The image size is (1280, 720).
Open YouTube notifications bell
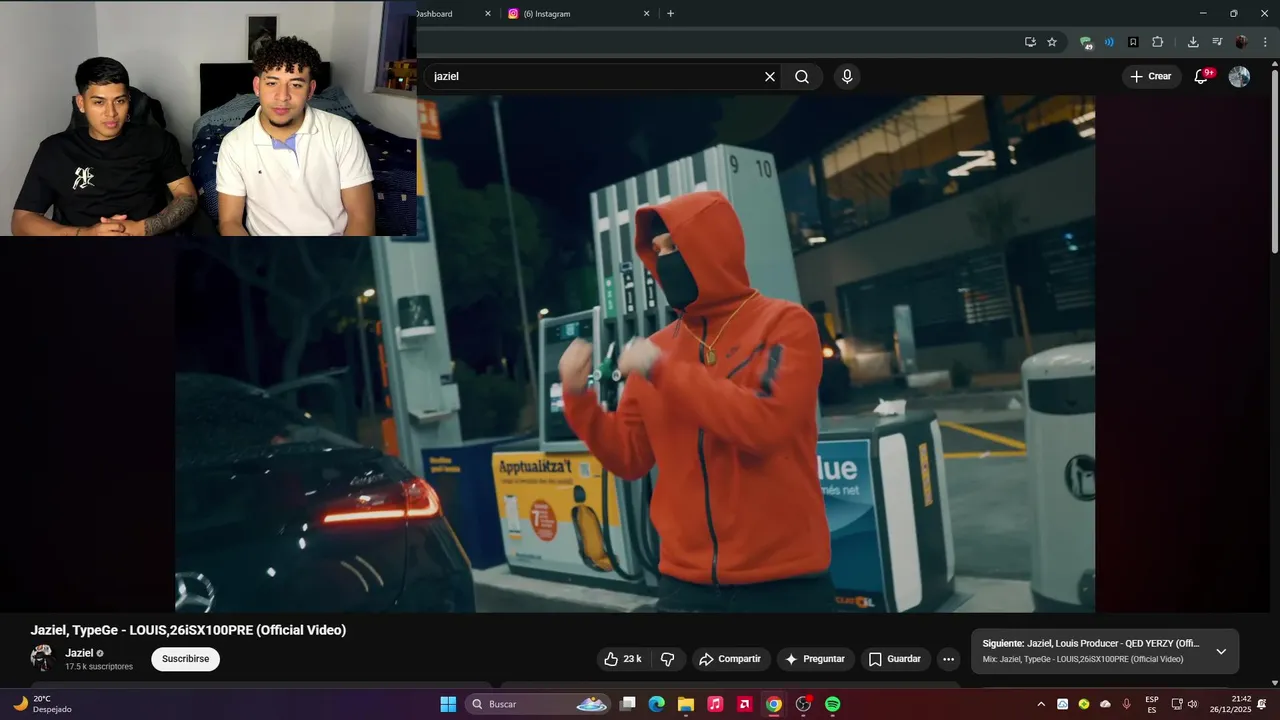(x=1203, y=77)
